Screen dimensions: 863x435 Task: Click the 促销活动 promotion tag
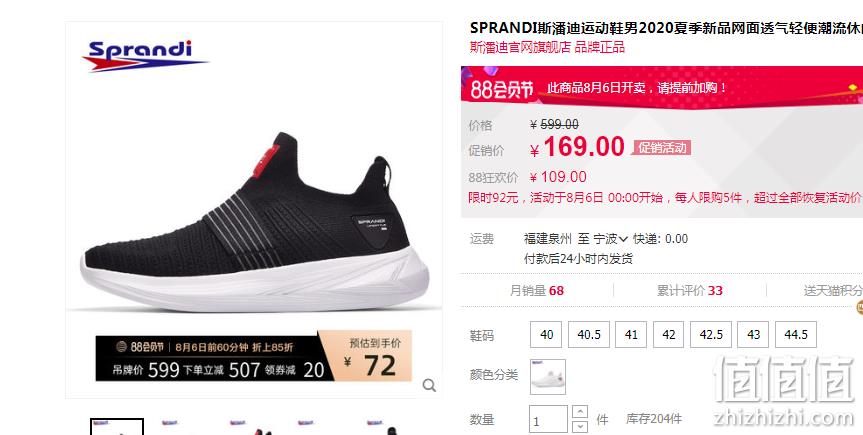coord(662,148)
